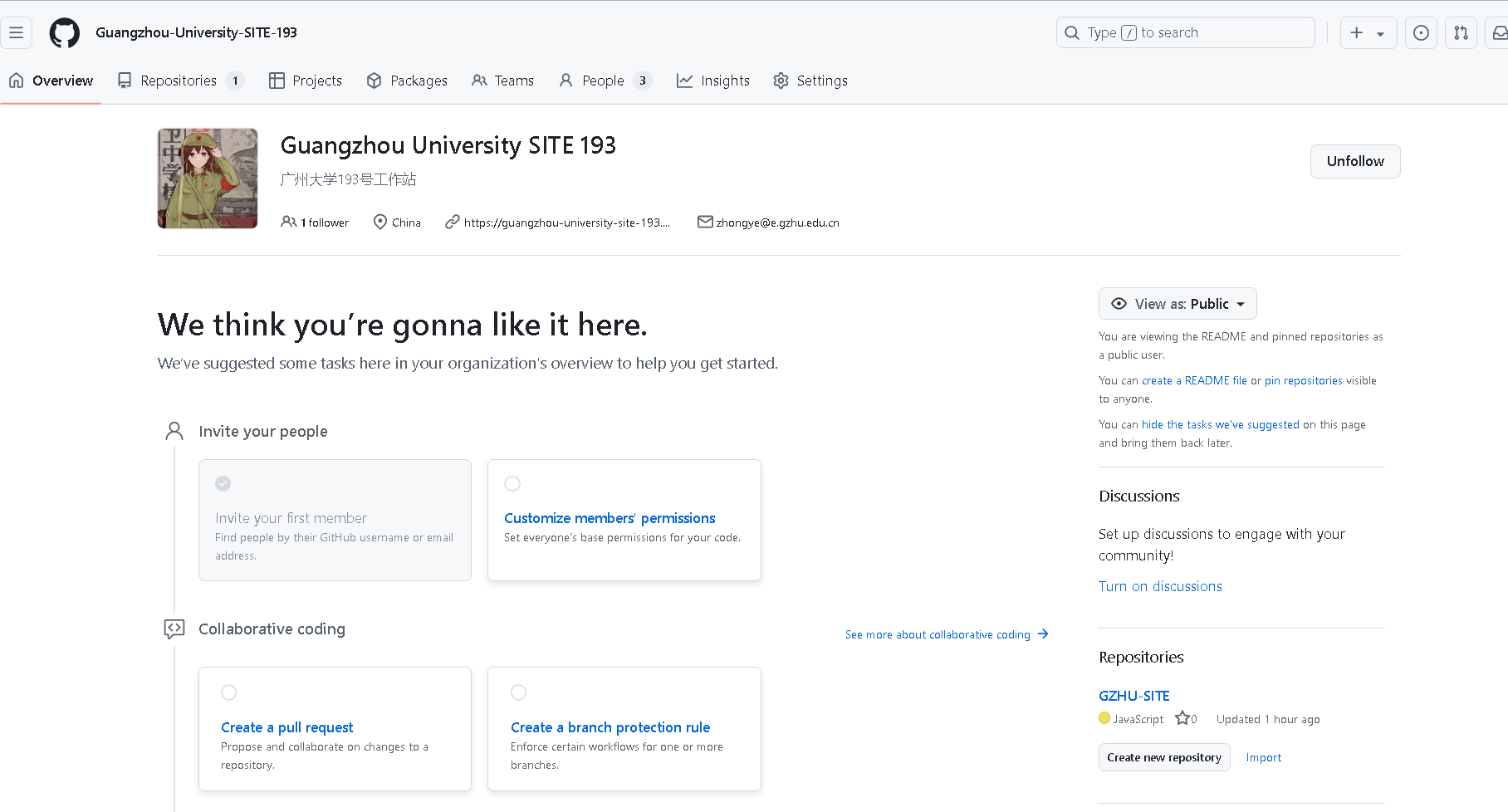Expand the View as: Public dropdown
This screenshot has width=1508, height=812.
point(1177,304)
